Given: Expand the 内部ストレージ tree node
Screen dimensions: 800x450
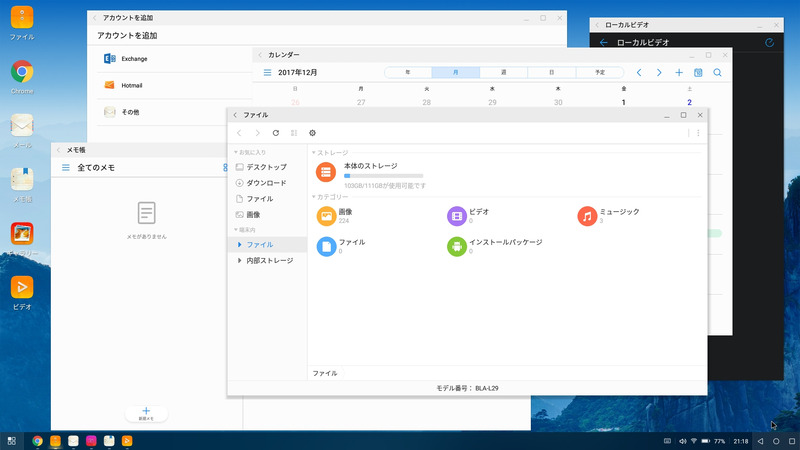Looking at the screenshot, I should 240,261.
